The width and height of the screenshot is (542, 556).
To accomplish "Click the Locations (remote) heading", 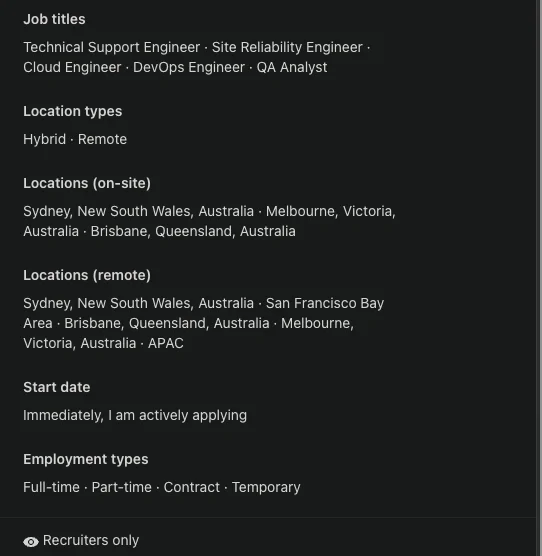I will [x=87, y=275].
